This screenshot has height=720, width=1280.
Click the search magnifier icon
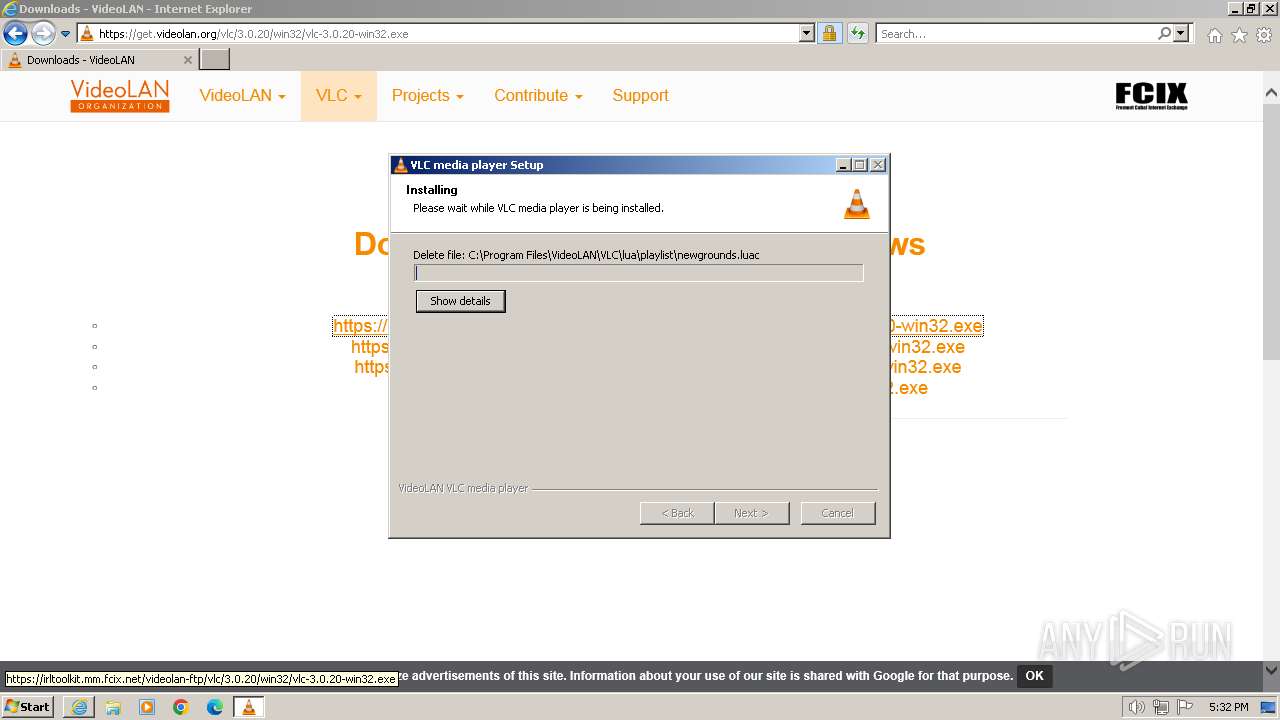pos(1164,34)
